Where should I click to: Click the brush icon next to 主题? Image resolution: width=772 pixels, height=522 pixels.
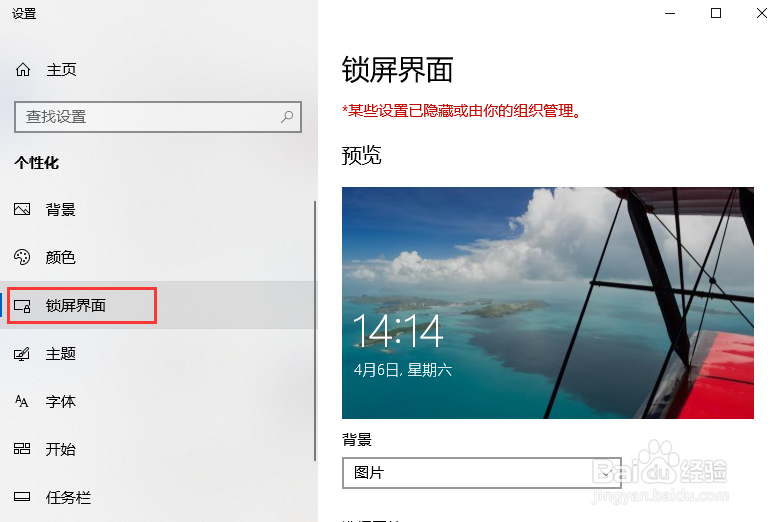pos(22,354)
